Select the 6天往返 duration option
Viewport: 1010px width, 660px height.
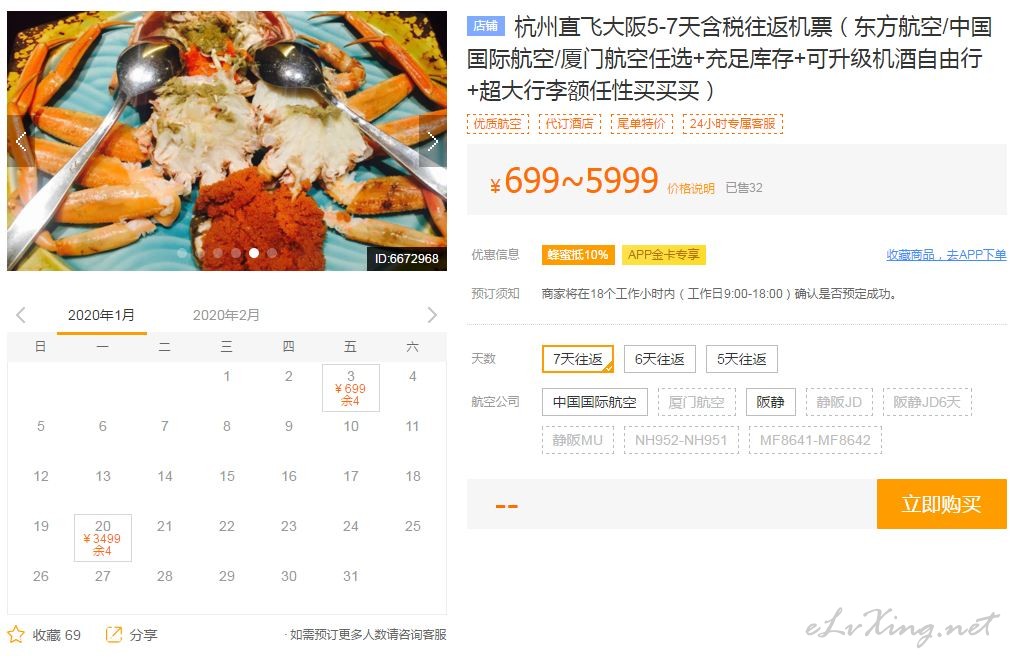click(x=660, y=359)
